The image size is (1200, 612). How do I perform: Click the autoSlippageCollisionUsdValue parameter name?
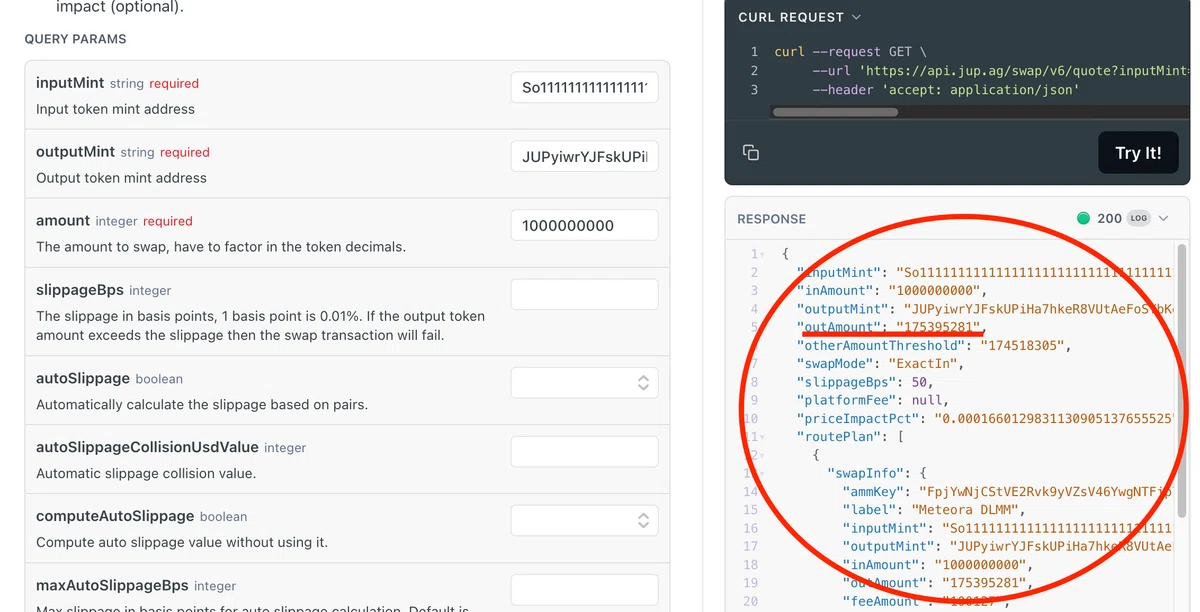[147, 447]
